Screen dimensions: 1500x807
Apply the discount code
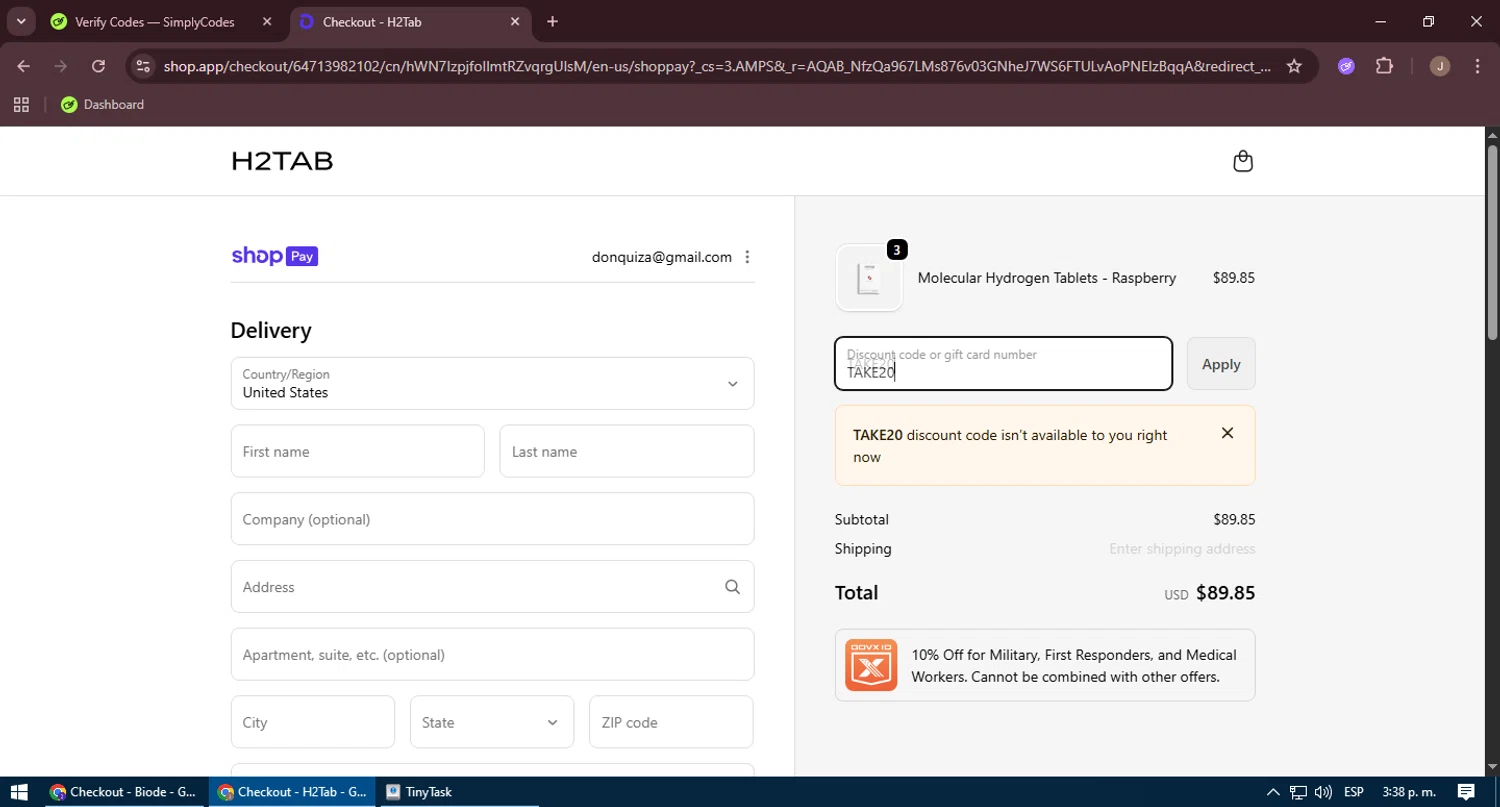point(1221,364)
